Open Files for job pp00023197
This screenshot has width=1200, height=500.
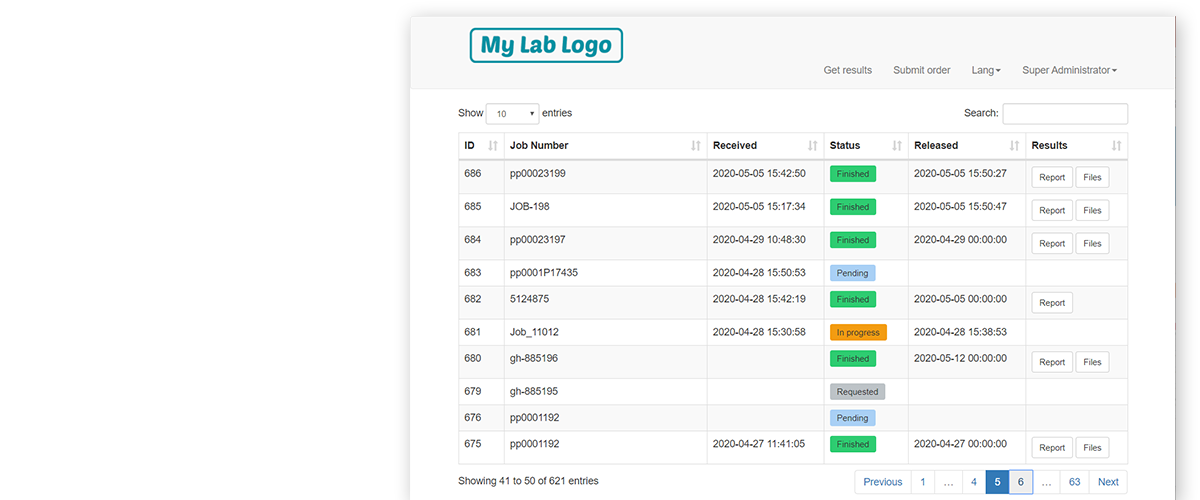click(x=1092, y=244)
